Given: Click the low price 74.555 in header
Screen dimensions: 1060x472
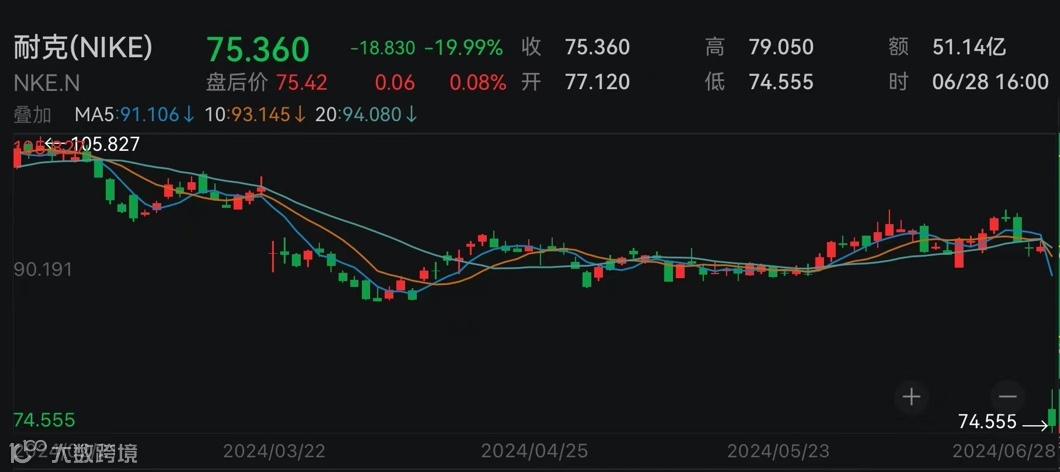Looking at the screenshot, I should click(781, 82).
